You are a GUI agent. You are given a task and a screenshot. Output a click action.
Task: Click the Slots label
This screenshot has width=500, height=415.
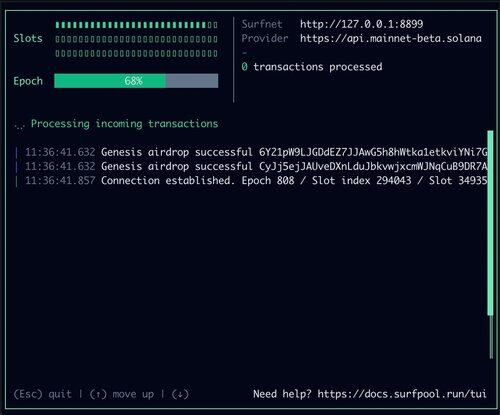pyautogui.click(x=28, y=38)
